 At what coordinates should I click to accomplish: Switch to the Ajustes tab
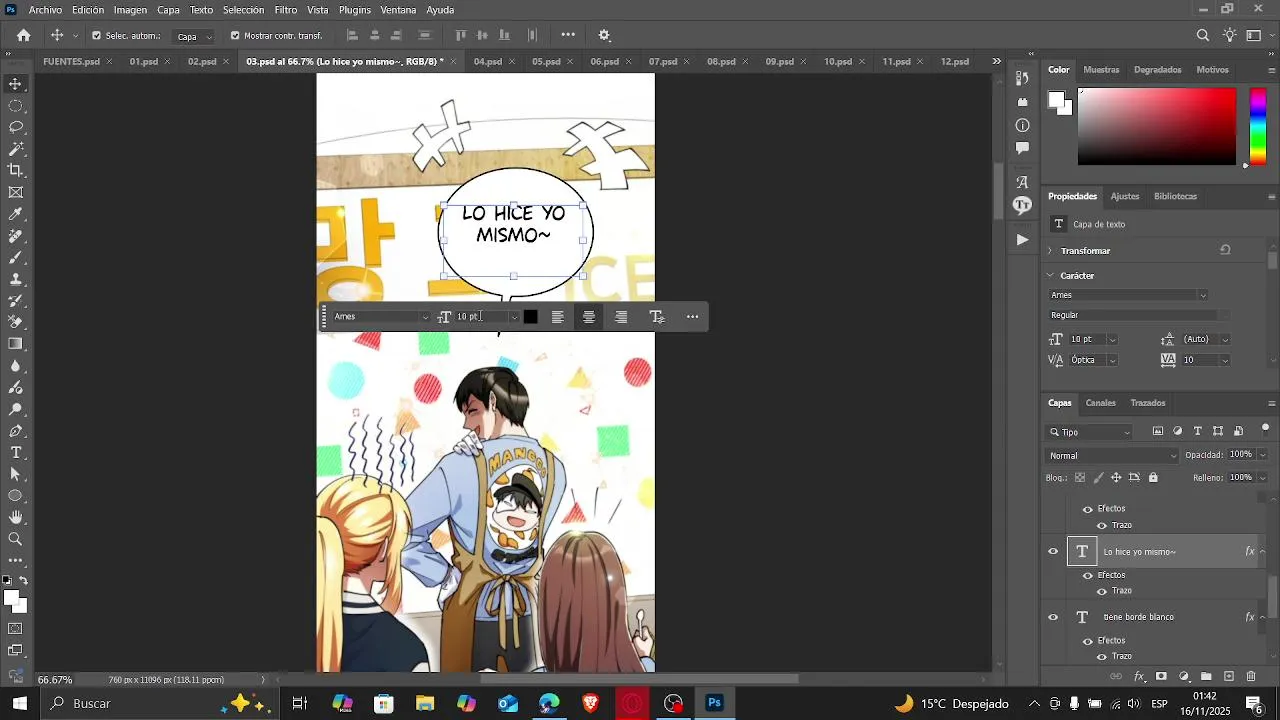tap(1124, 196)
